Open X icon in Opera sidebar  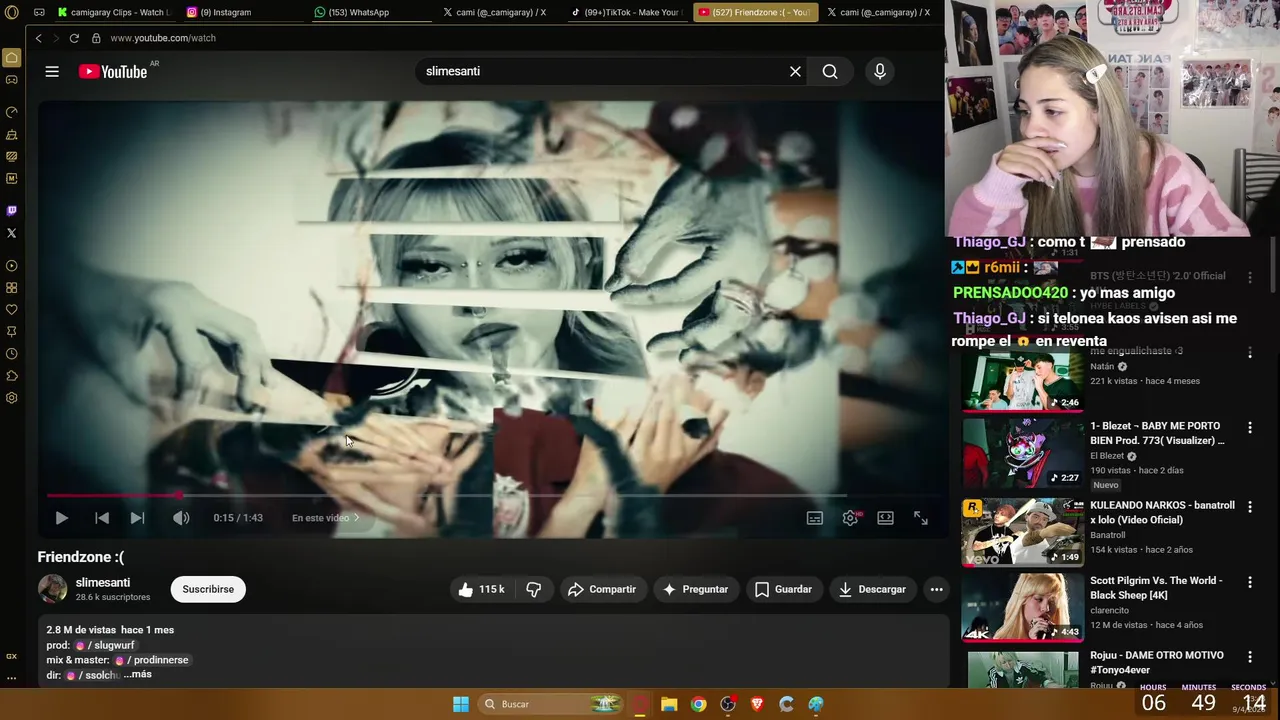point(12,233)
